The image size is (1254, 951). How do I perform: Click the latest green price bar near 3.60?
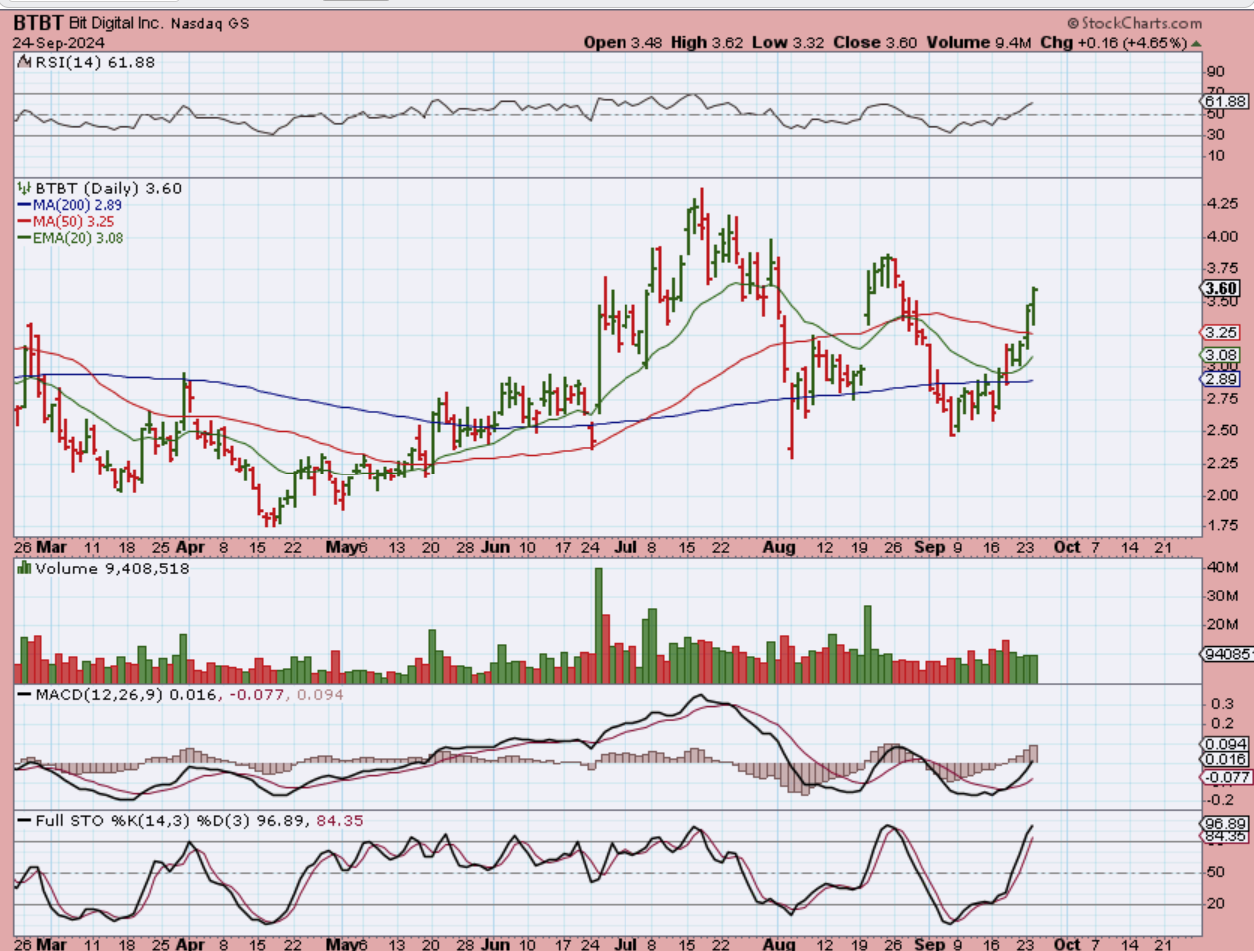pos(1034,307)
